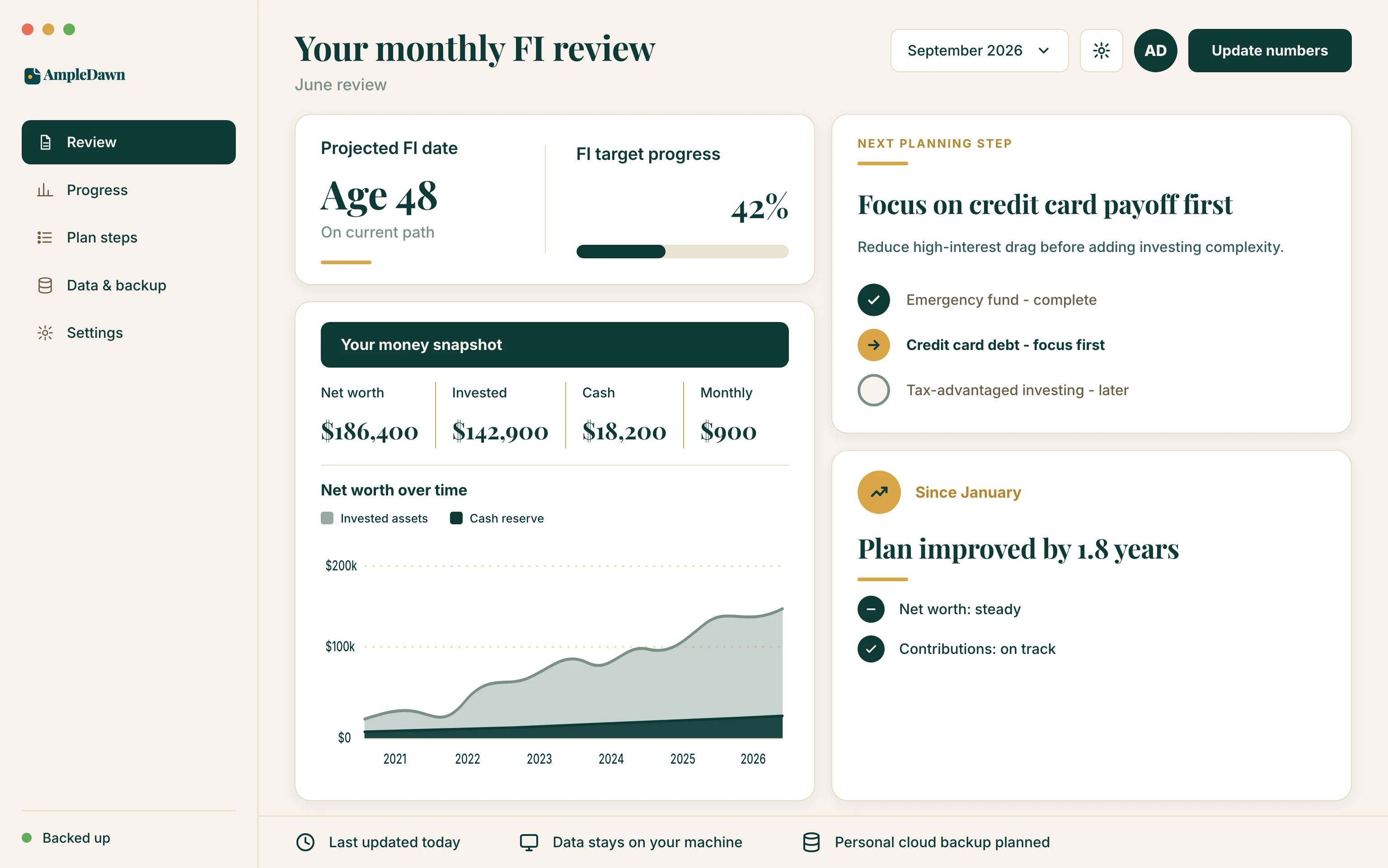Open Settings in sidebar
The width and height of the screenshot is (1388, 868).
pos(129,333)
